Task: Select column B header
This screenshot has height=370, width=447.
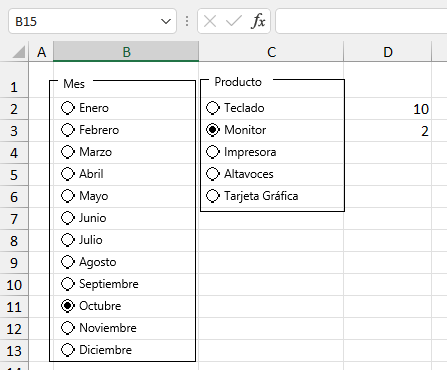Action: click(126, 52)
